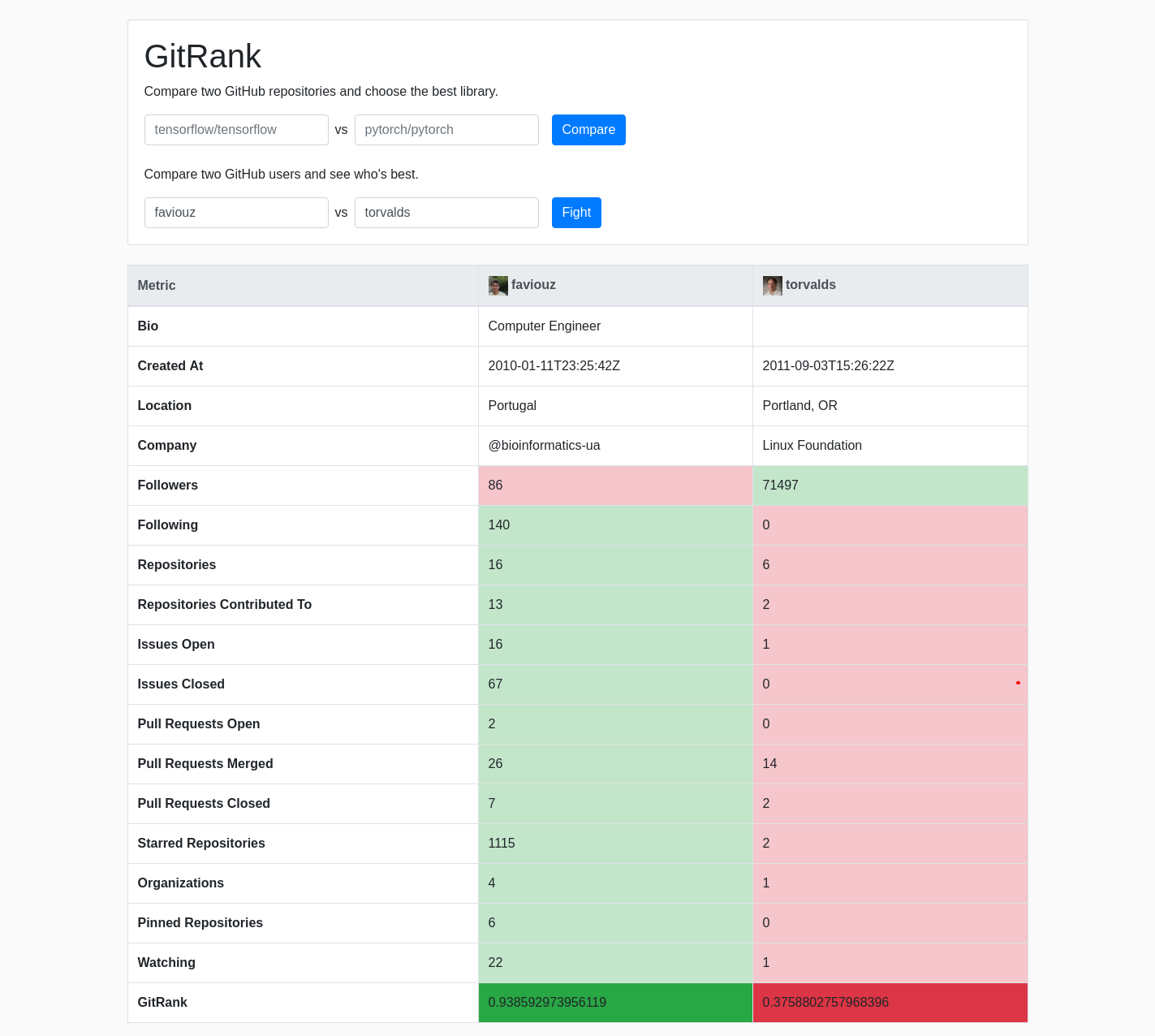Click the Location row label
The height and width of the screenshot is (1036, 1155).
pyautogui.click(x=165, y=406)
